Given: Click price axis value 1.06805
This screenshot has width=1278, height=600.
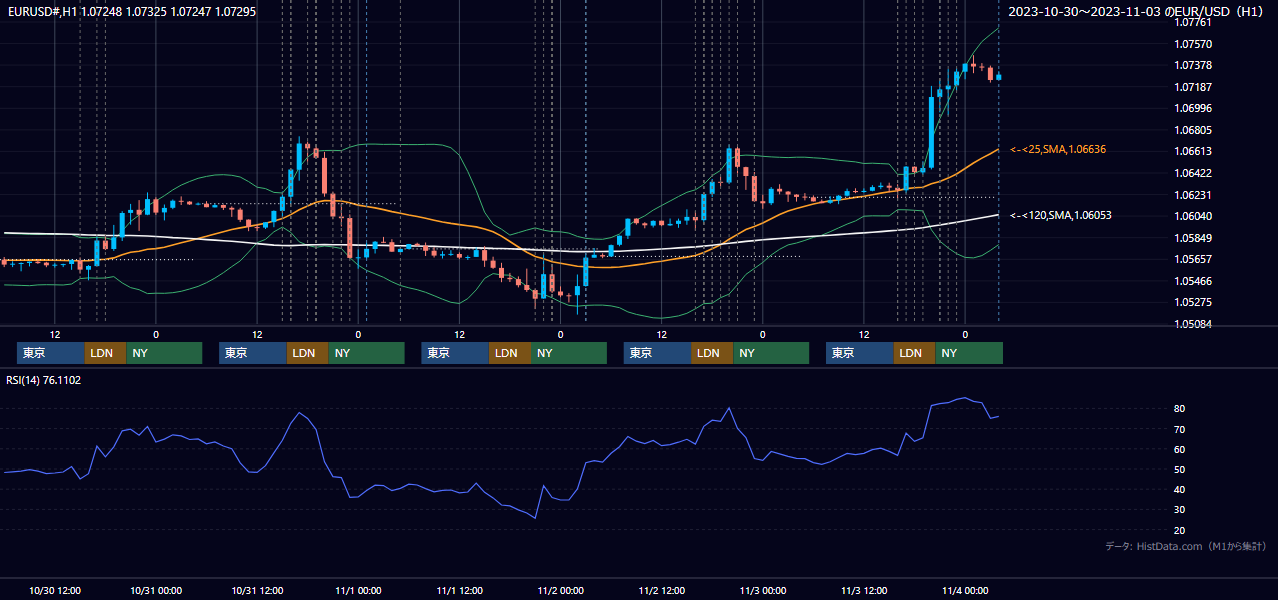Looking at the screenshot, I should pyautogui.click(x=1192, y=130).
